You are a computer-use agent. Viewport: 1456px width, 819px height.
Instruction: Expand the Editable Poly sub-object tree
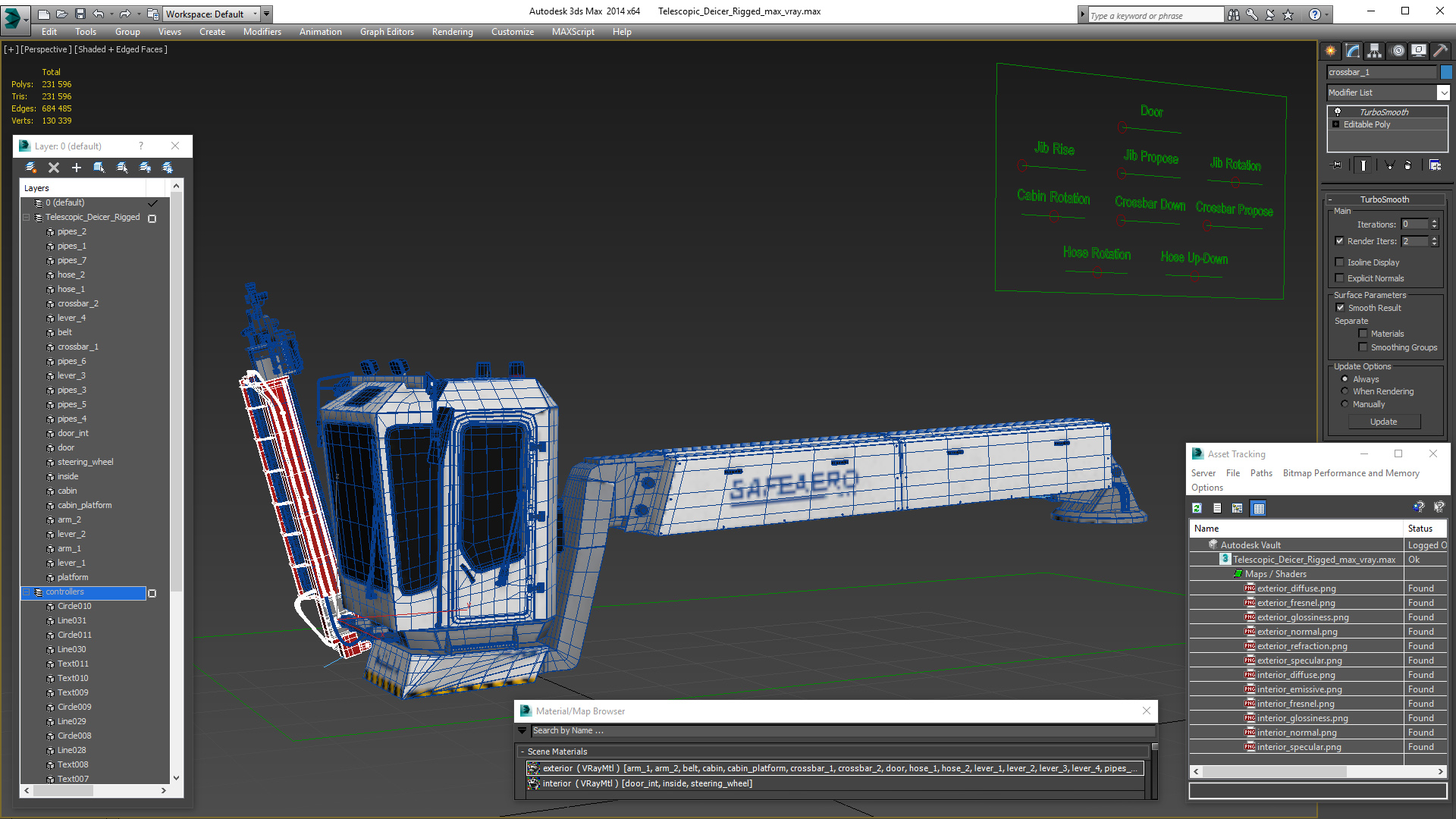coord(1336,124)
